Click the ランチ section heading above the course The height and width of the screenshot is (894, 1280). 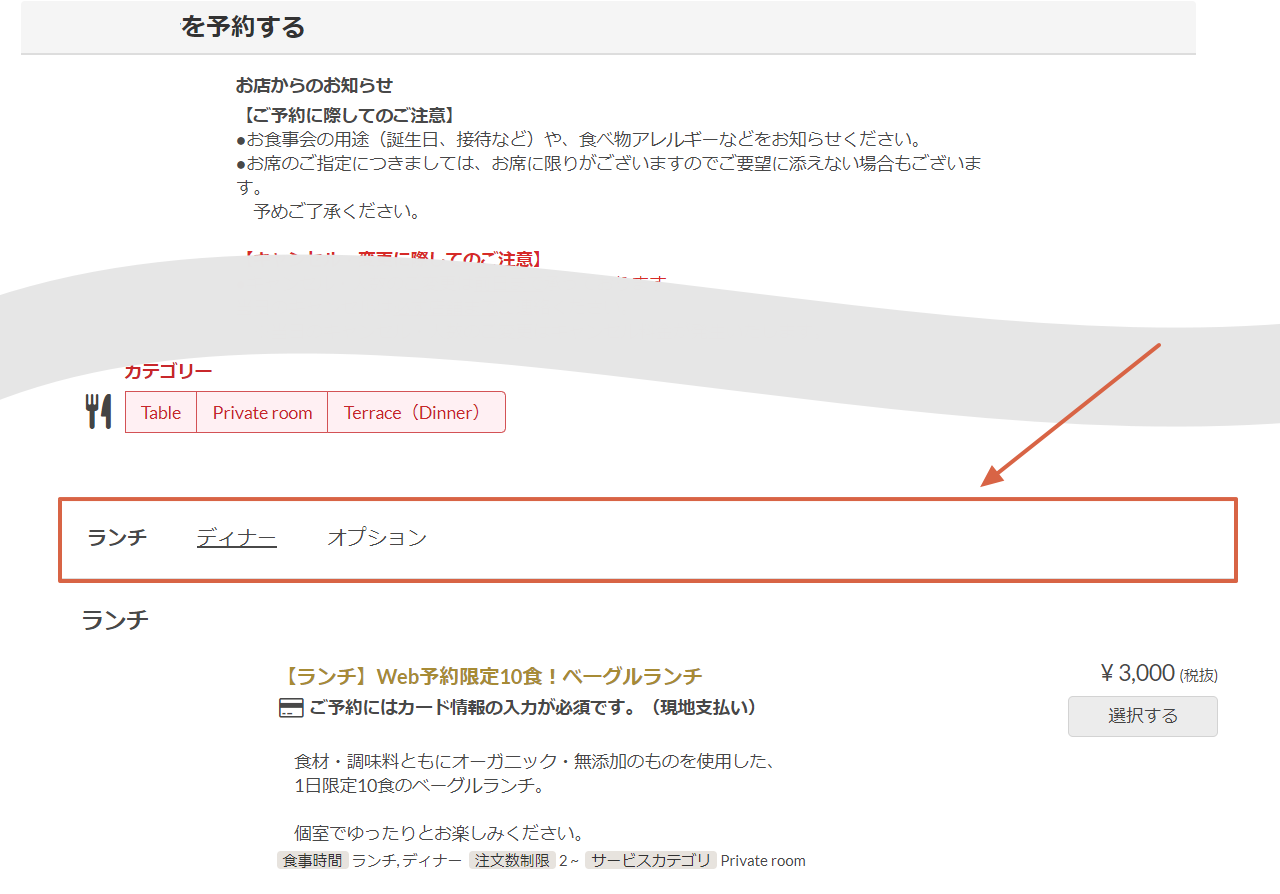tap(115, 620)
